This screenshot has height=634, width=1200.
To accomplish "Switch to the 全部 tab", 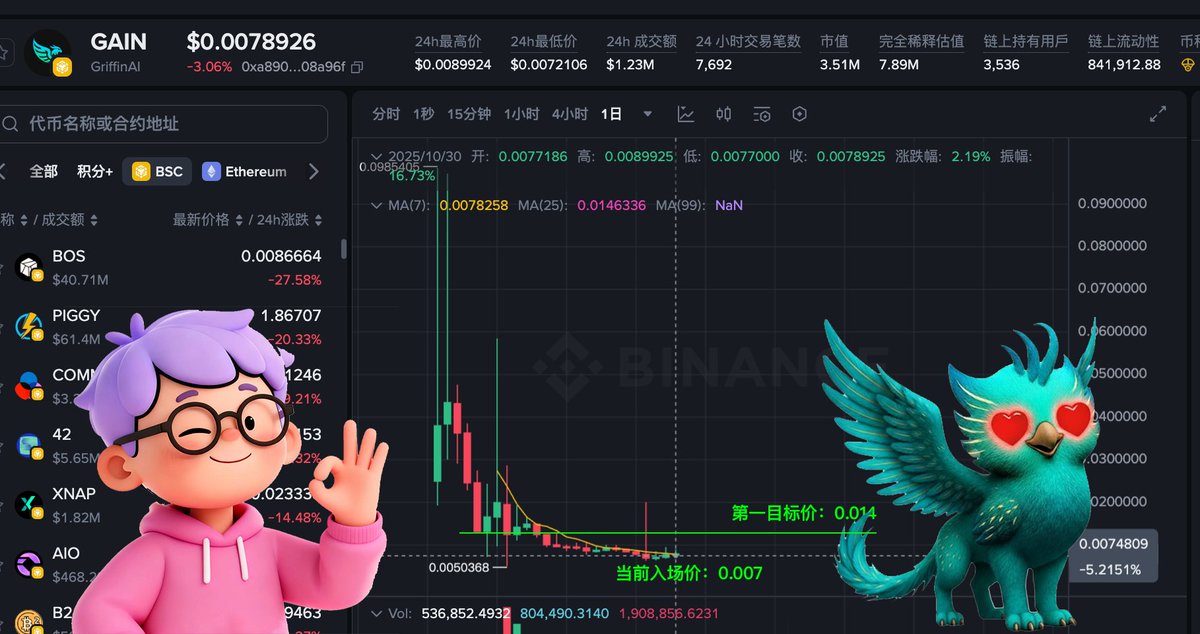I will pyautogui.click(x=44, y=171).
